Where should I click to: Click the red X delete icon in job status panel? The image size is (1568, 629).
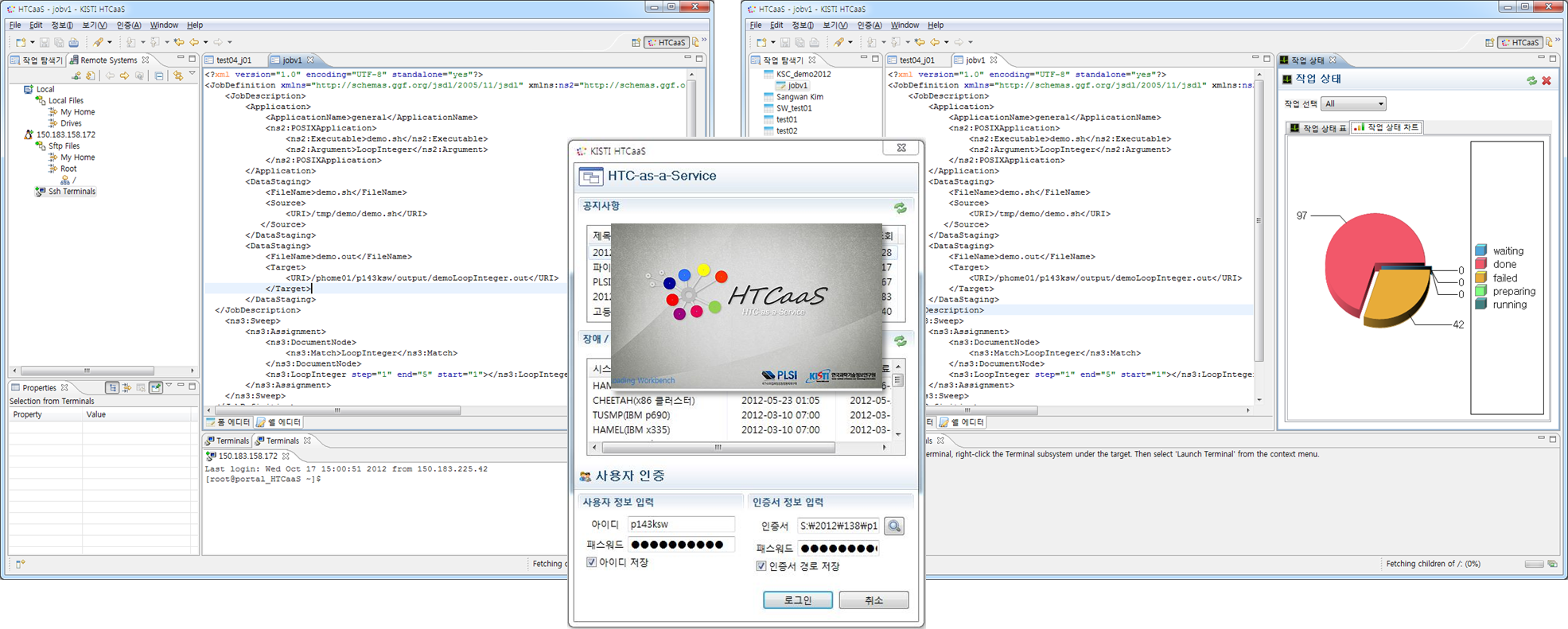click(1547, 80)
